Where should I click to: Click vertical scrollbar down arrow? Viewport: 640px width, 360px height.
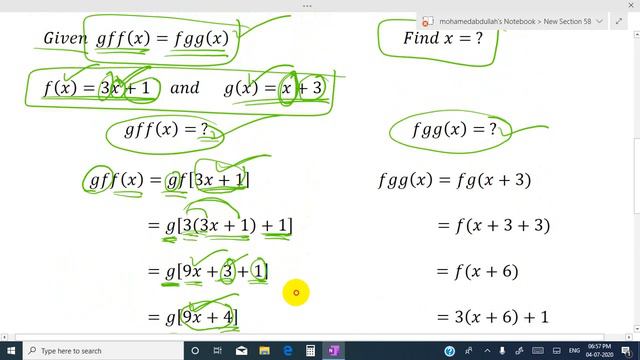point(636,329)
